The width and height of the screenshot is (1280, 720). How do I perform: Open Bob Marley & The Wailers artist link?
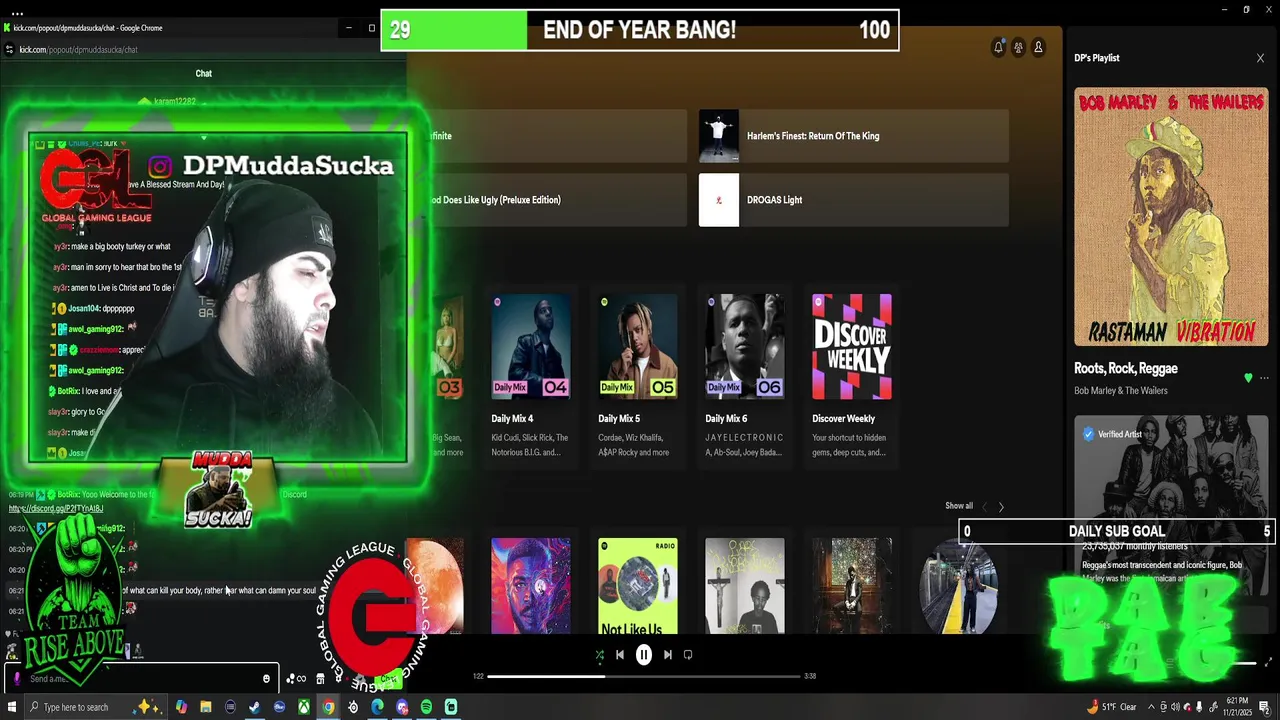(1121, 391)
